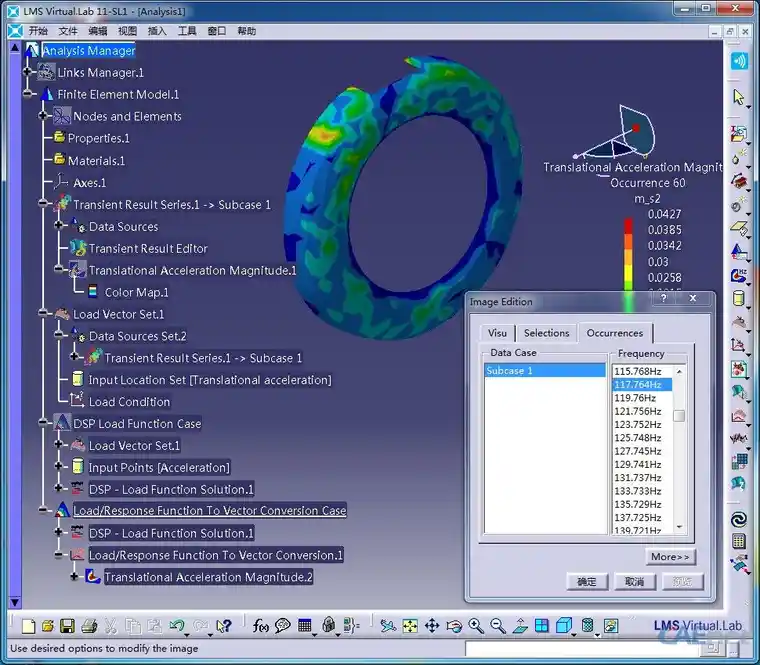Click the Zoom Out magnifier icon
Viewport: 760px width, 665px height.
498,626
